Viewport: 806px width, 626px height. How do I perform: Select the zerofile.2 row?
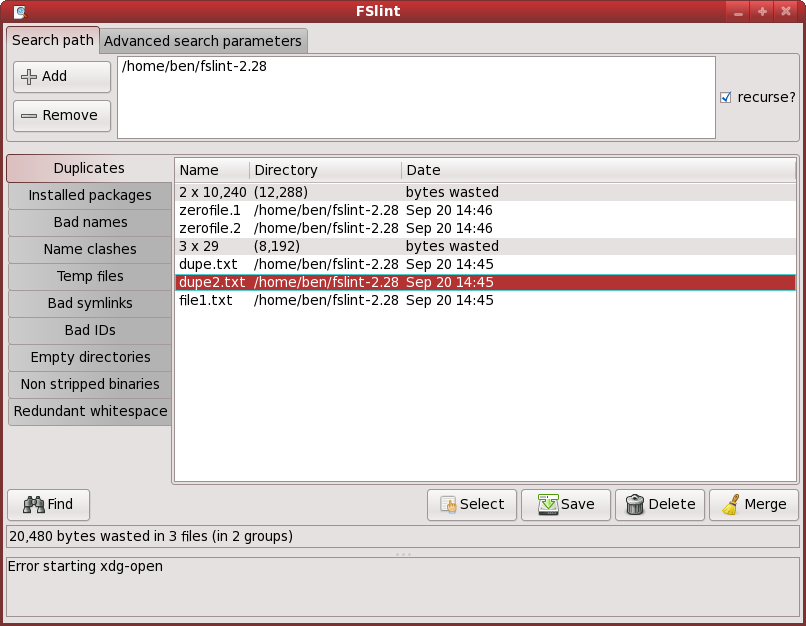click(485, 228)
